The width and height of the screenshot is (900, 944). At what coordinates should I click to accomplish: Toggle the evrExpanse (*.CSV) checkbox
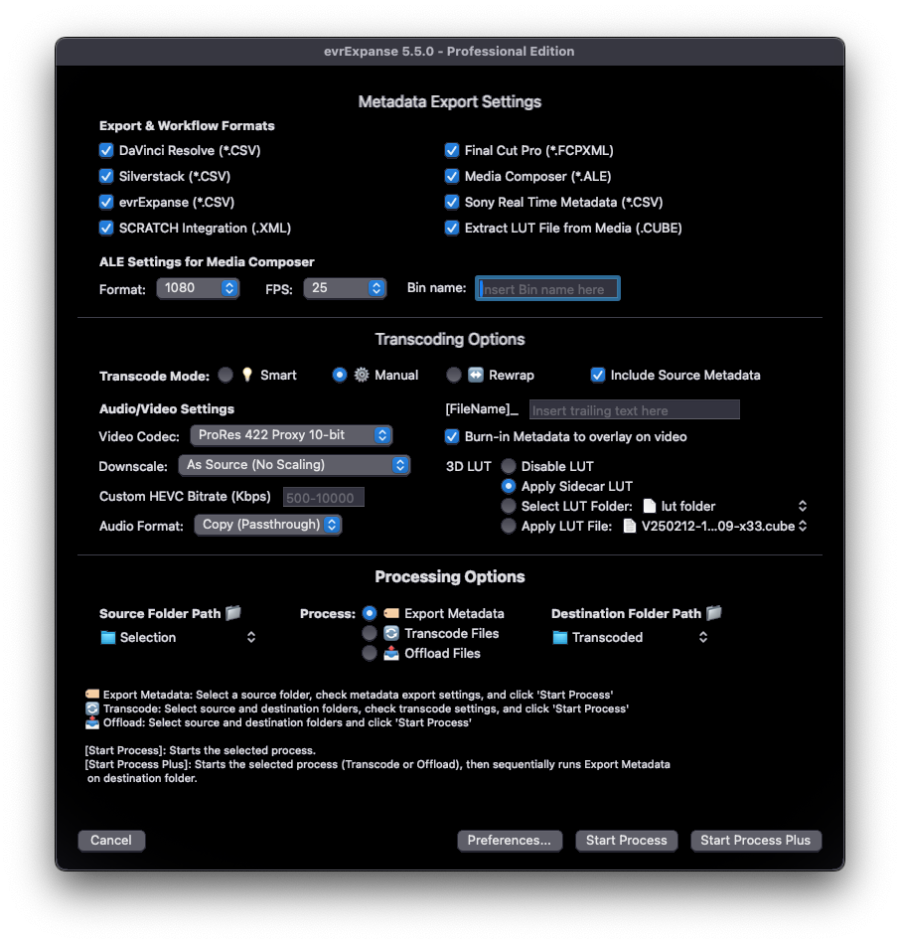pyautogui.click(x=106, y=202)
